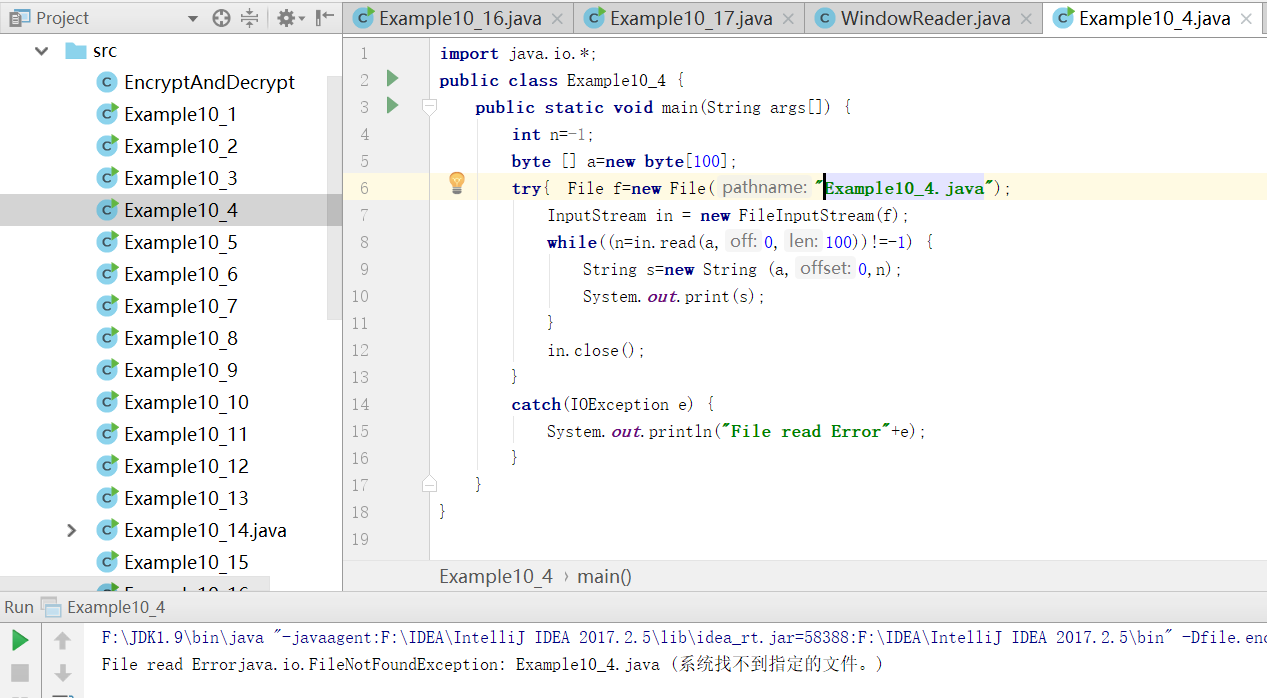1267x698 pixels.
Task: Stop the process using gray square button
Action: point(20,672)
